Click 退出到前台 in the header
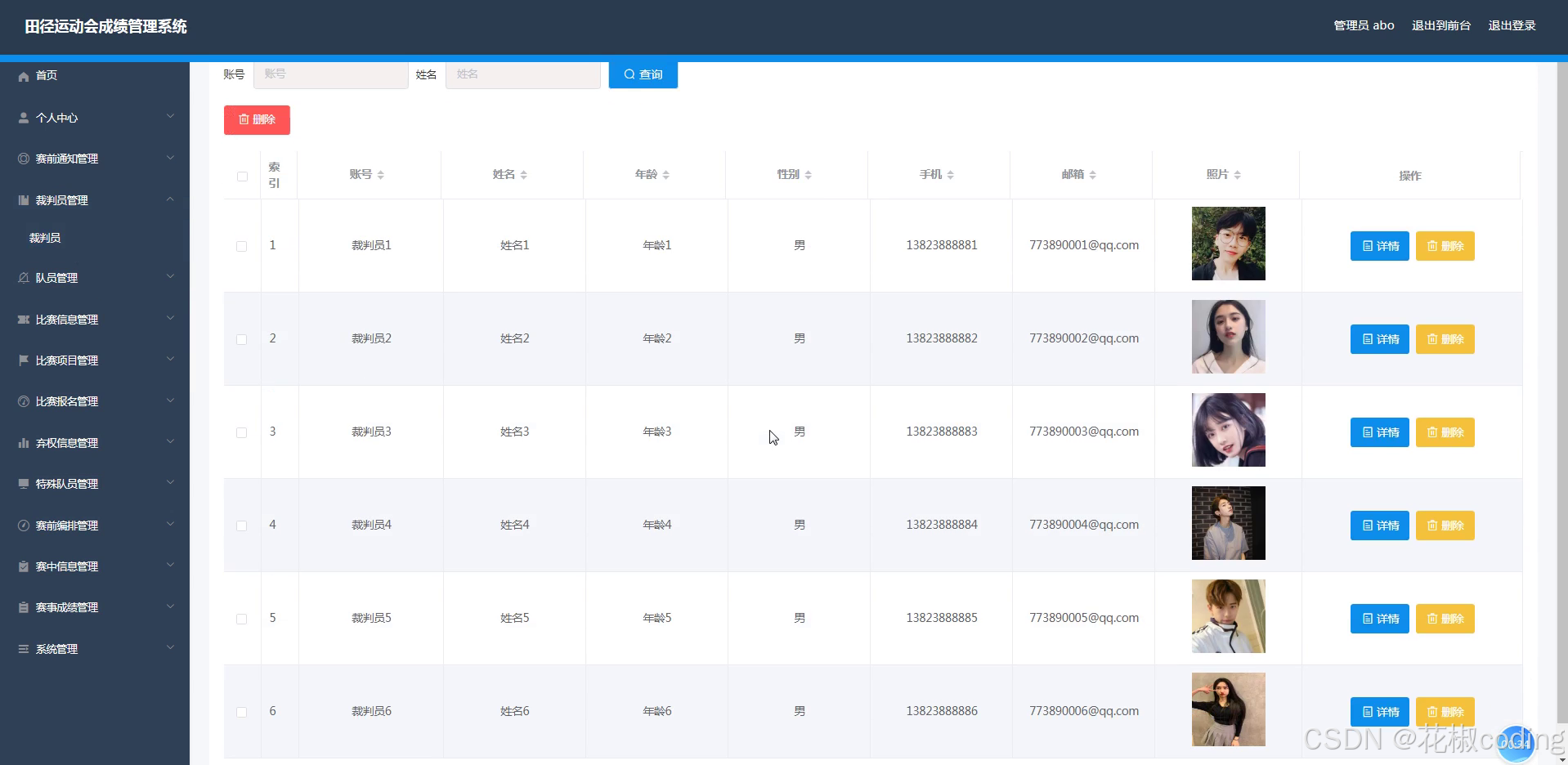 point(1441,26)
